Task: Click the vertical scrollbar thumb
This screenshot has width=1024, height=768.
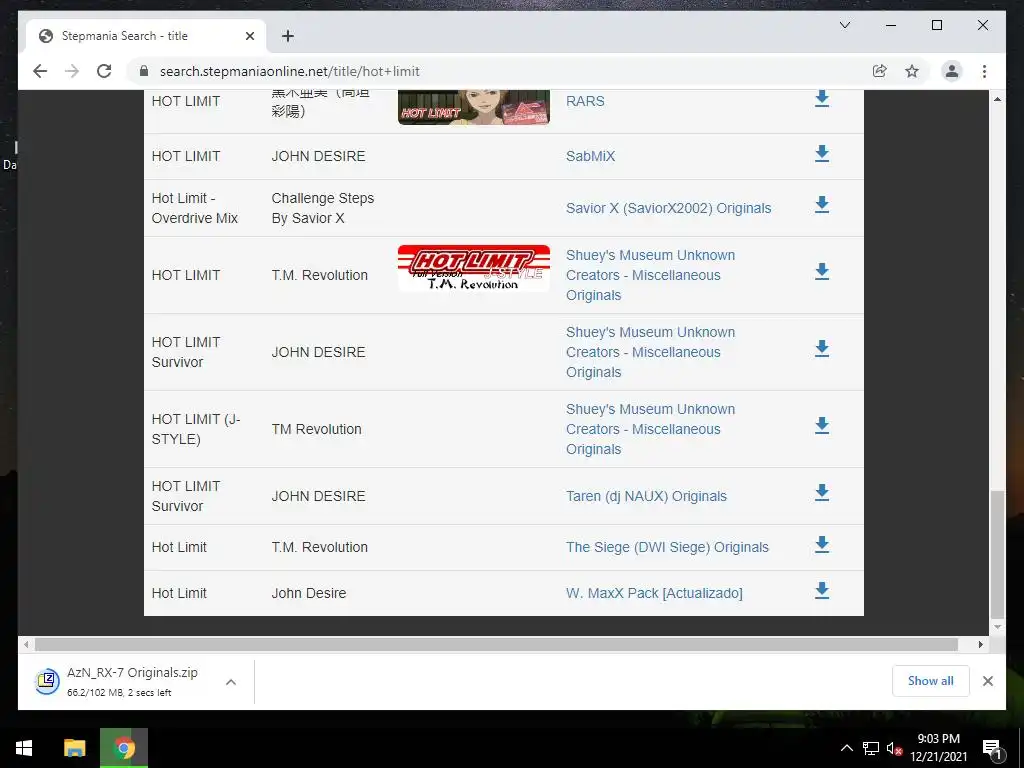Action: click(997, 554)
